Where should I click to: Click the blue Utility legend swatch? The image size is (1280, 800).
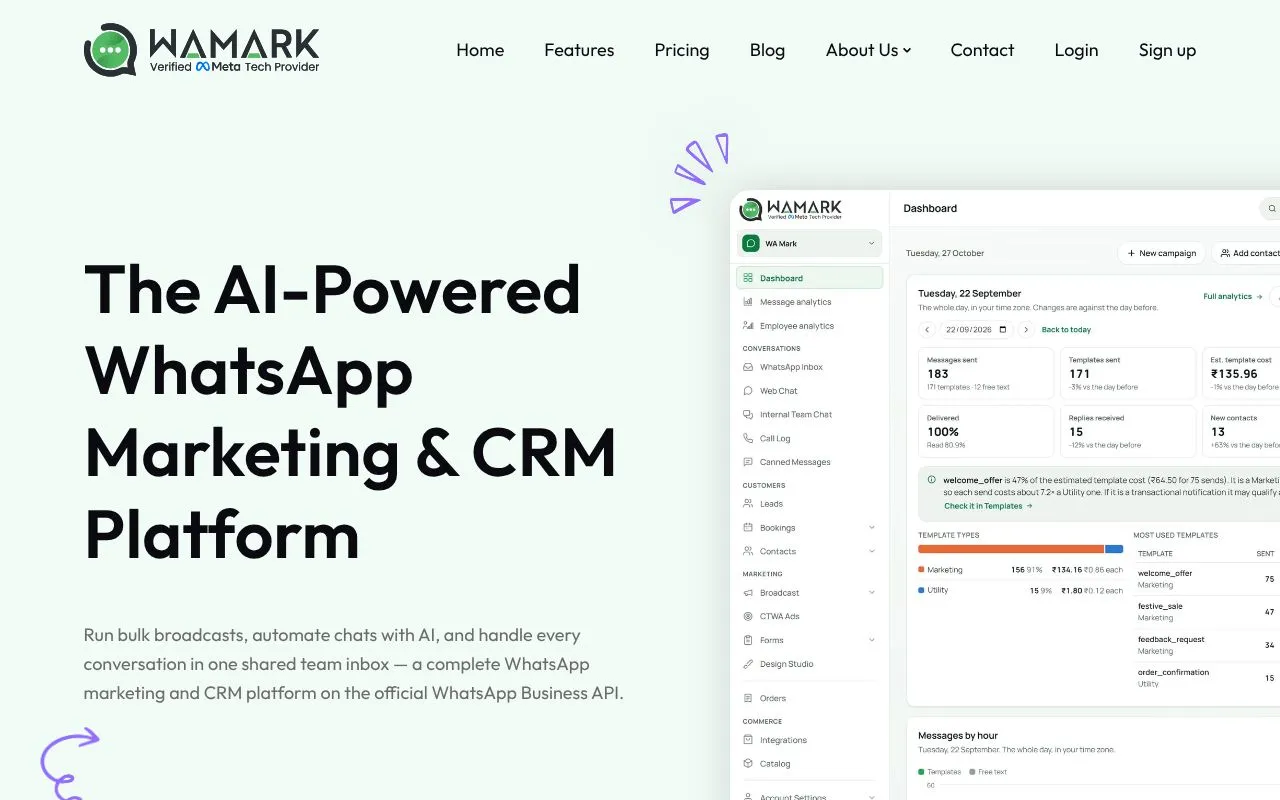[x=921, y=590]
